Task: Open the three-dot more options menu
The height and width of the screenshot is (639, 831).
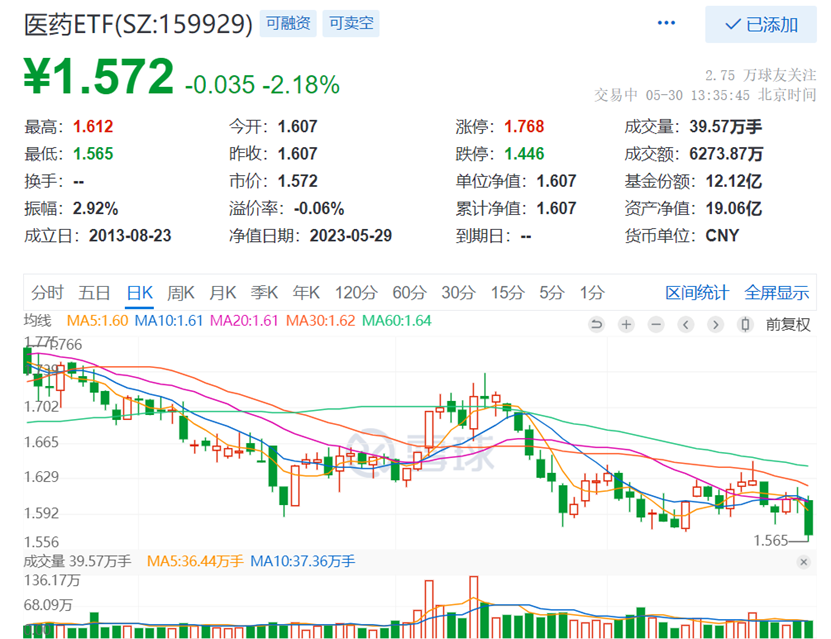Action: tap(666, 23)
